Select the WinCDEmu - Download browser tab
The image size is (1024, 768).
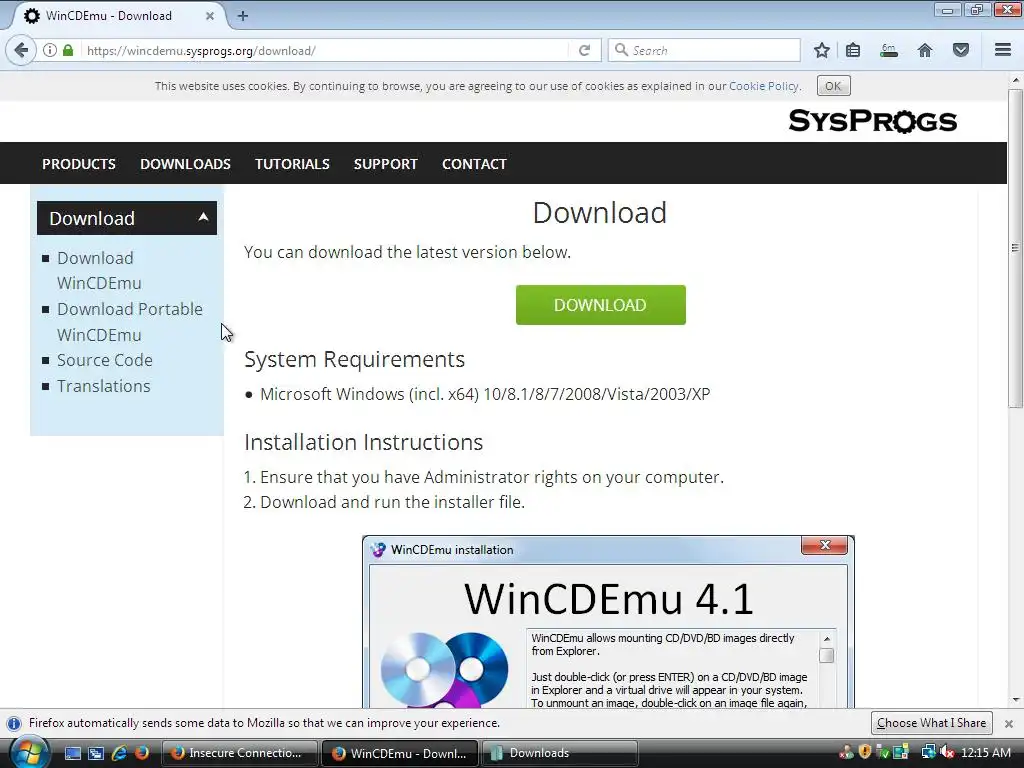coord(118,16)
